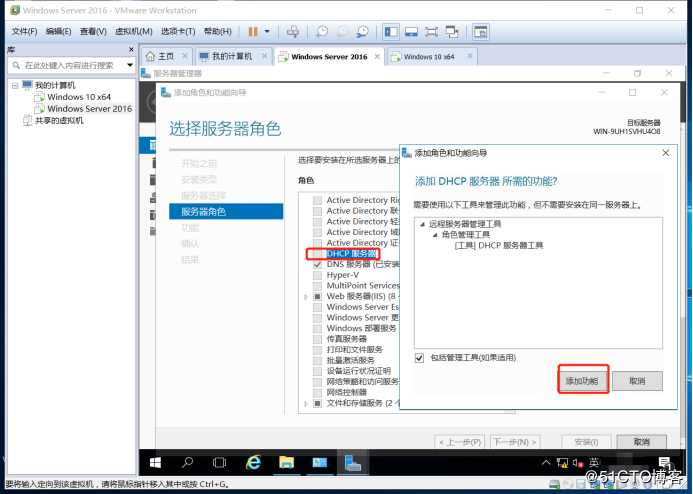Image resolution: width=693 pixels, height=494 pixels.
Task: Collapse 角色管理工具 tree node
Action: pos(435,235)
